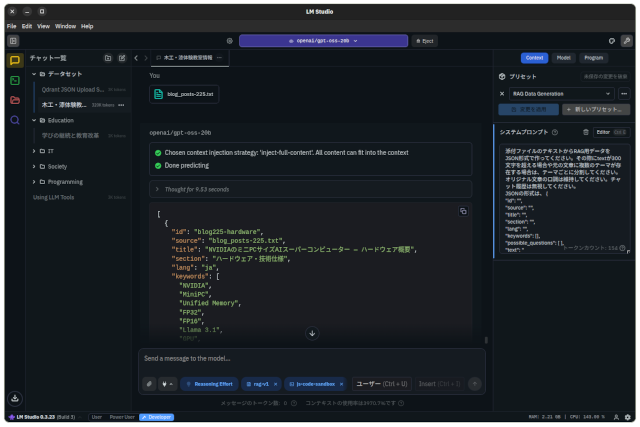Click the Insert button
This screenshot has height=427, width=640.
(439, 384)
